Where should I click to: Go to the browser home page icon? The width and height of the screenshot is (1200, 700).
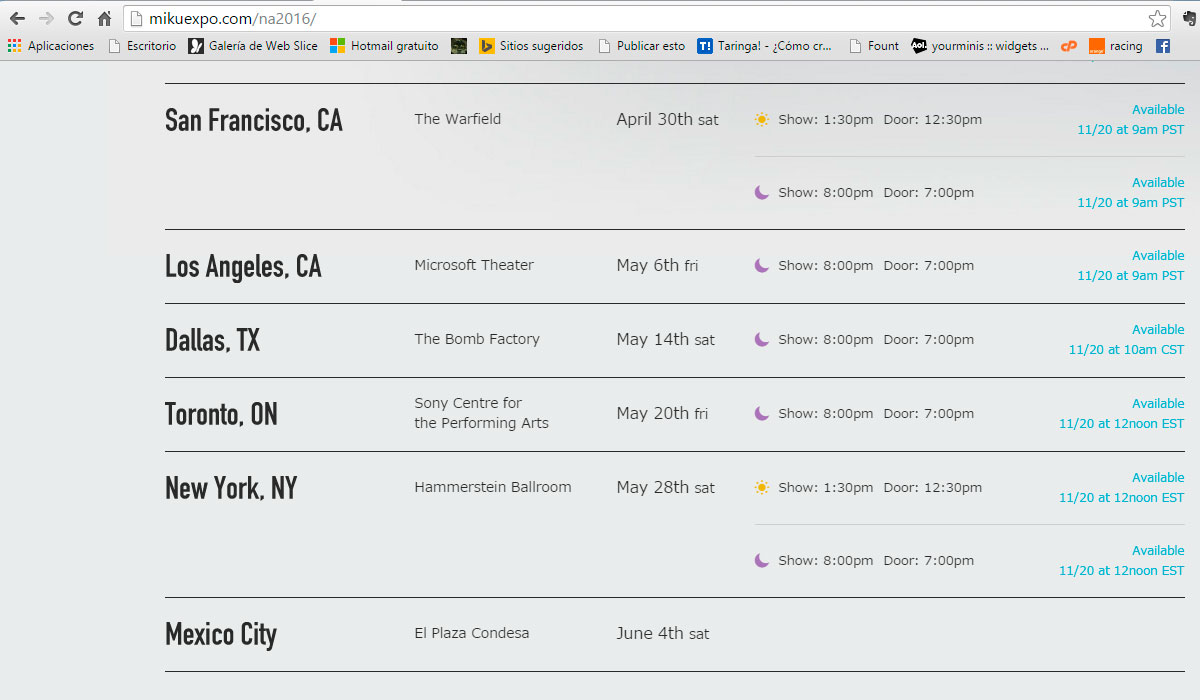104,18
